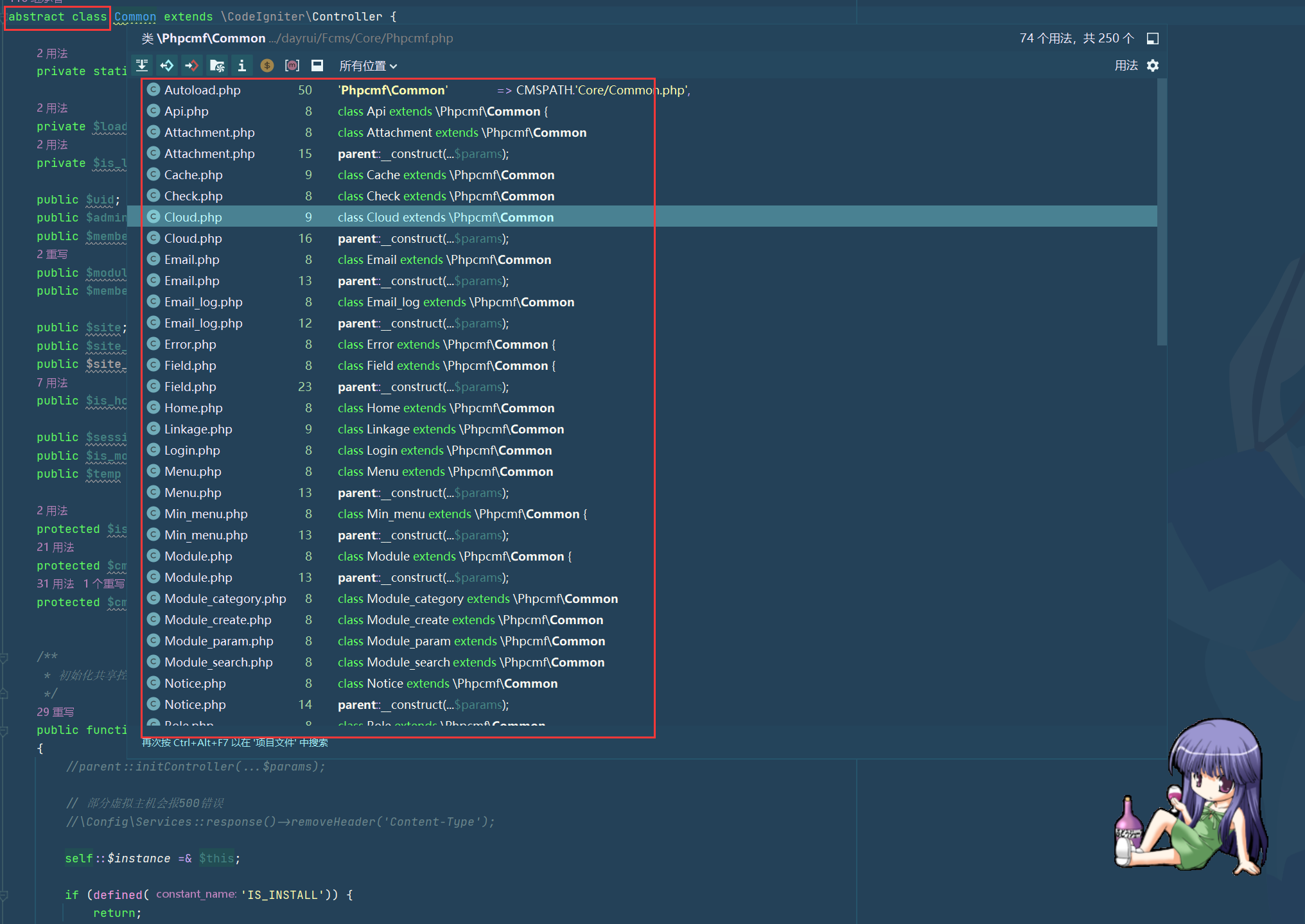Toggle the preview pane icon in usages toolbar
Image resolution: width=1305 pixels, height=924 pixels.
317,65
